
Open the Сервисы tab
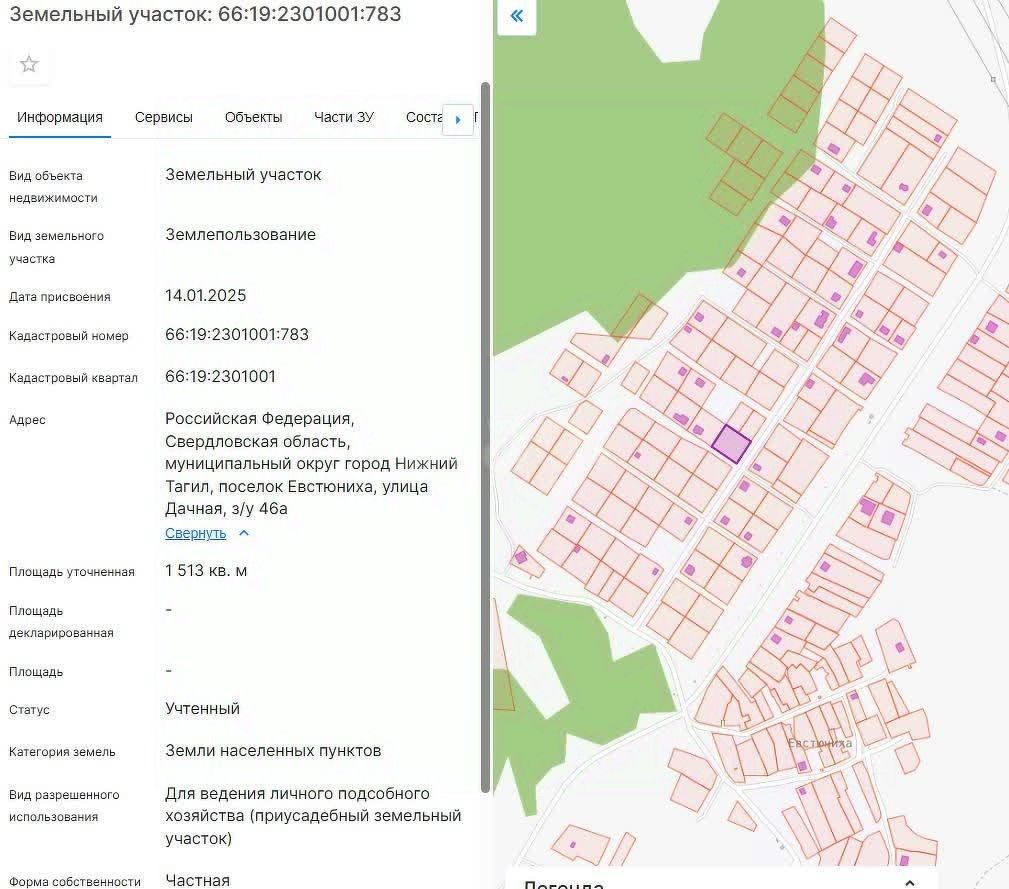click(x=163, y=118)
